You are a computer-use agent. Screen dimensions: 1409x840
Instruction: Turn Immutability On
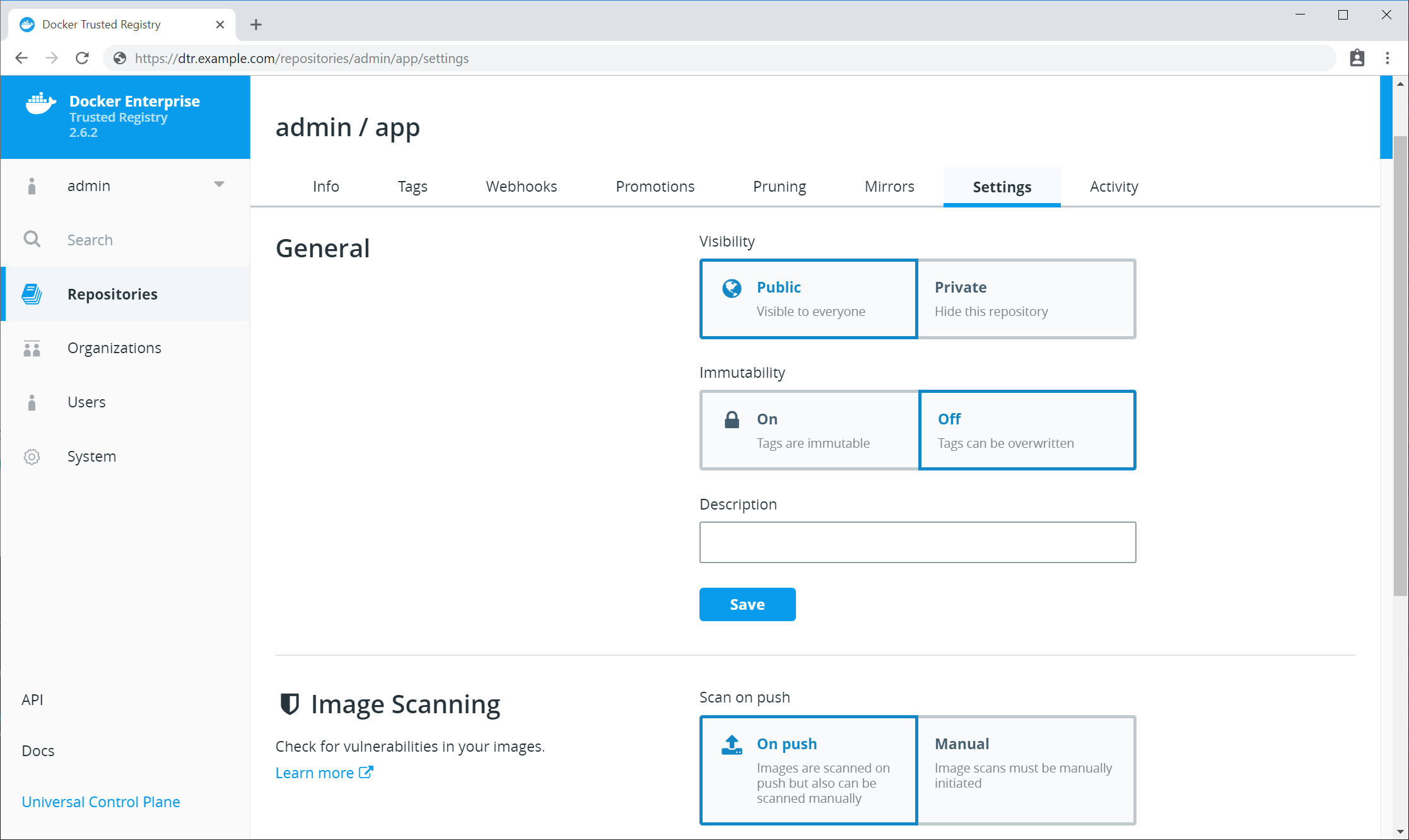(809, 430)
